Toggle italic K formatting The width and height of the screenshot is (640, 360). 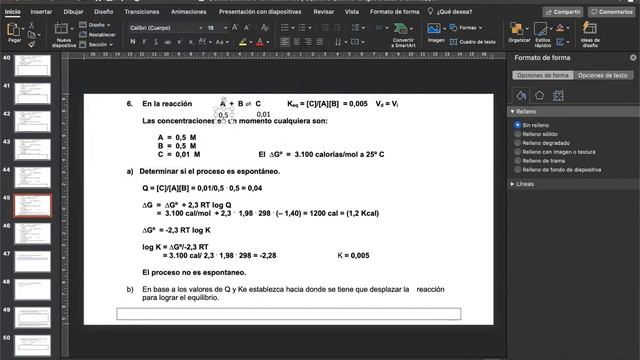pyautogui.click(x=144, y=42)
